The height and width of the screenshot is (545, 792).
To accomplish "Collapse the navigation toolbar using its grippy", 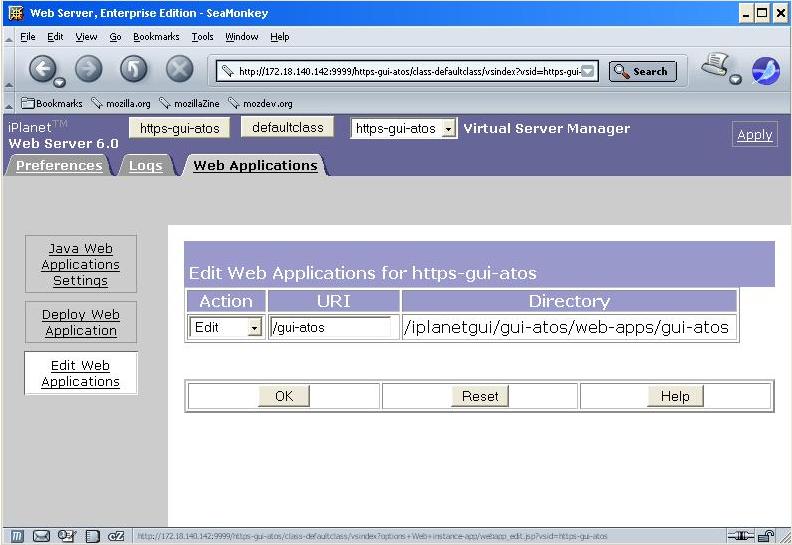I will pos(9,71).
